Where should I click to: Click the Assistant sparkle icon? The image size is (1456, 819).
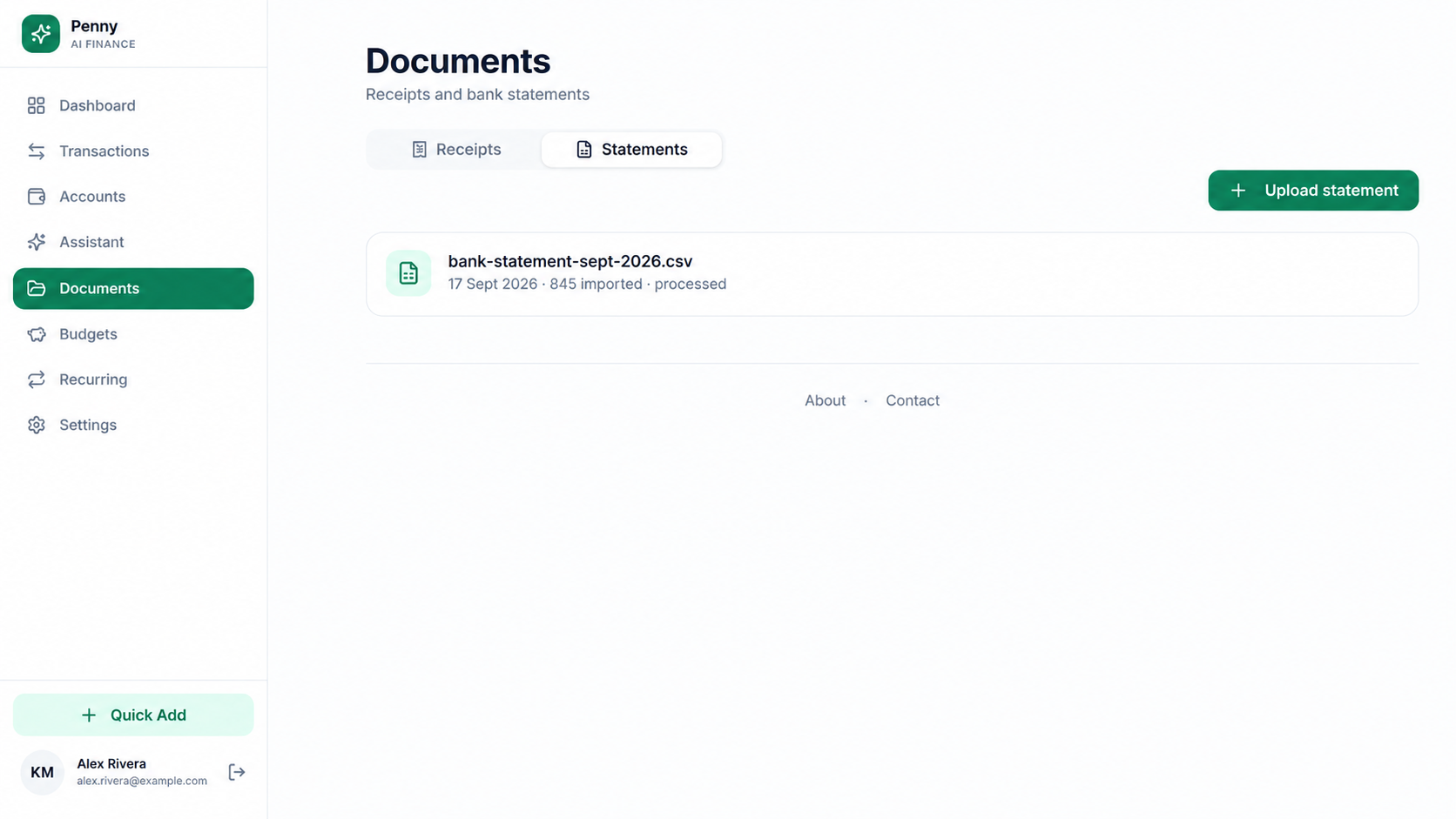click(x=36, y=242)
